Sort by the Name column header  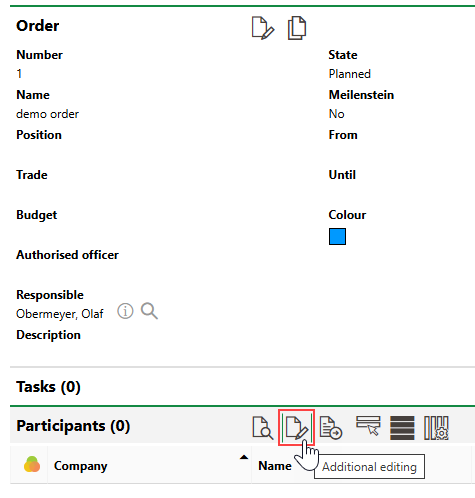point(275,466)
